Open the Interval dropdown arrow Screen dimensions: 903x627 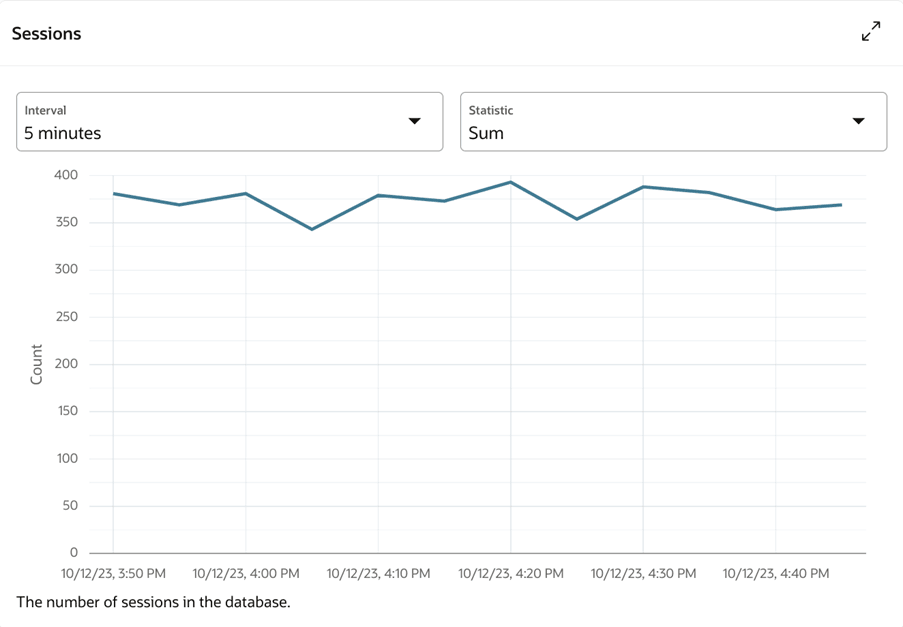coord(415,121)
